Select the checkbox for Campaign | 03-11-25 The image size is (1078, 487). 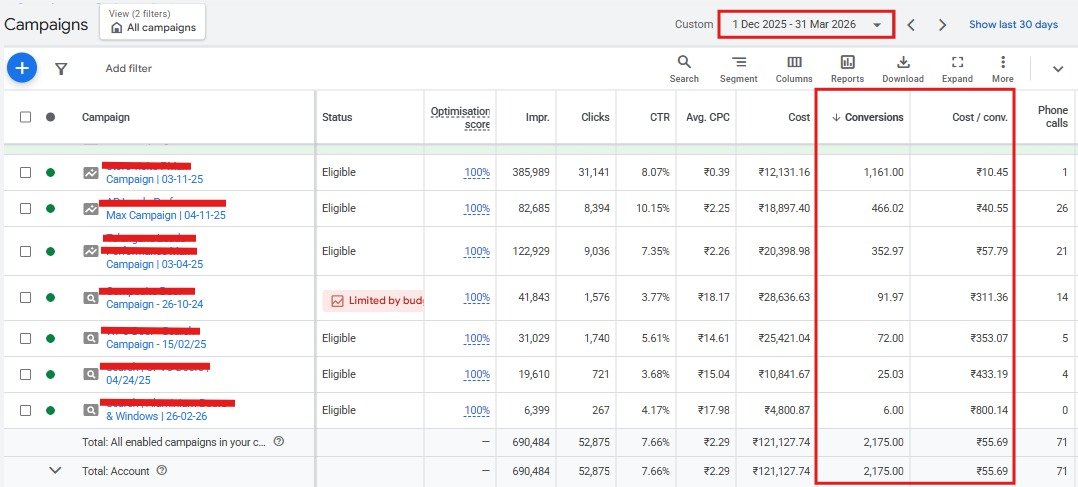pos(26,172)
